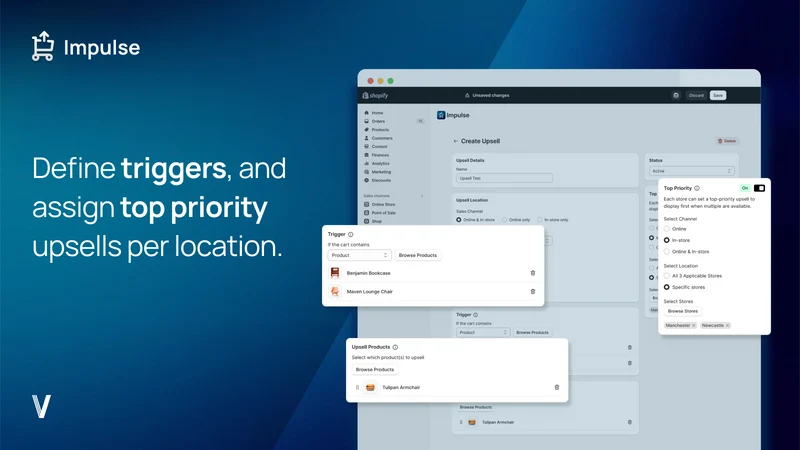Image resolution: width=800 pixels, height=450 pixels.
Task: Click the Online Store icon
Action: click(x=366, y=204)
